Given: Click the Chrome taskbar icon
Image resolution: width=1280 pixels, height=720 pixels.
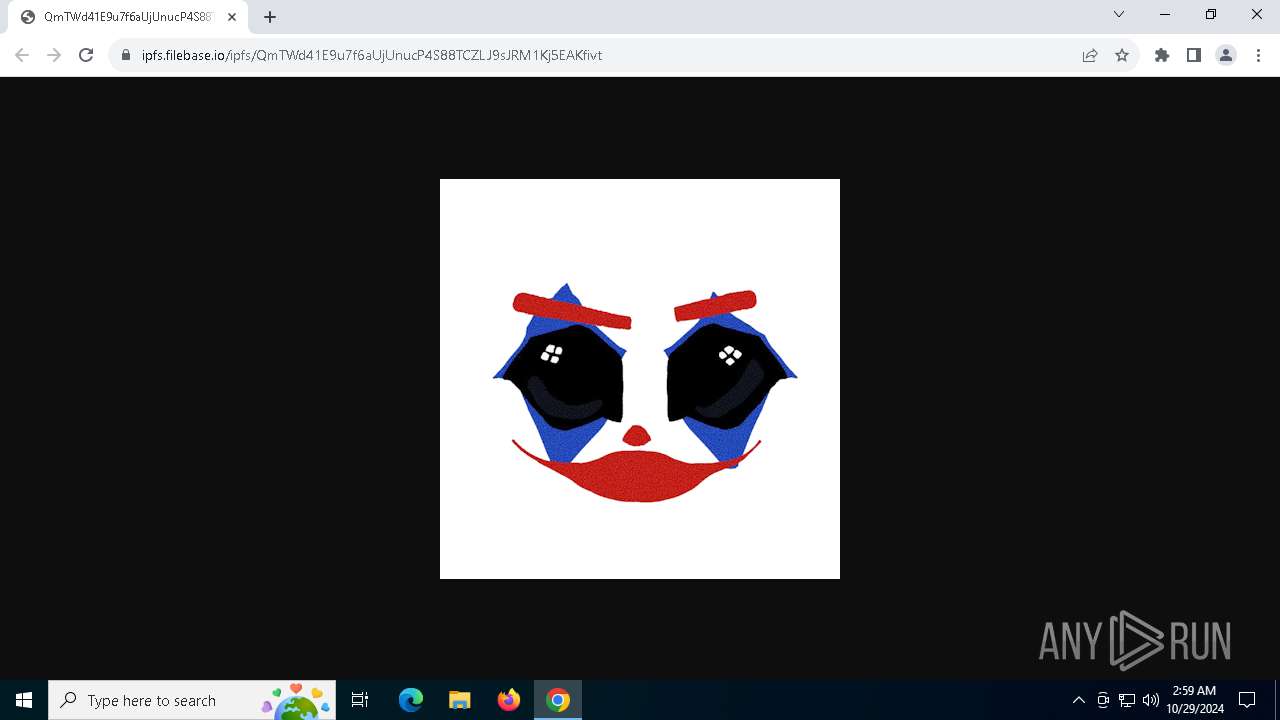Looking at the screenshot, I should pos(558,700).
